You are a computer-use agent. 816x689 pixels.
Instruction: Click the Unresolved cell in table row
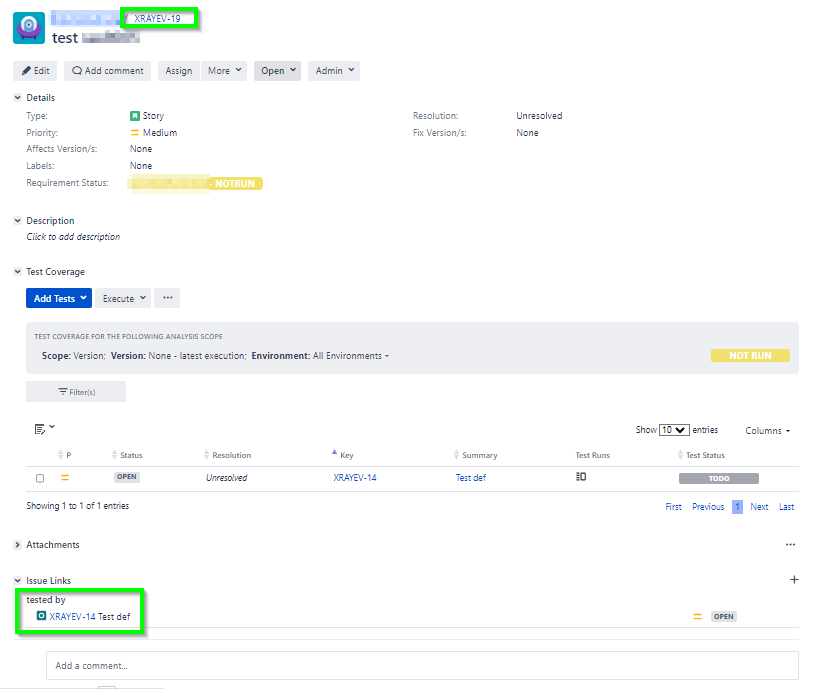pos(226,478)
